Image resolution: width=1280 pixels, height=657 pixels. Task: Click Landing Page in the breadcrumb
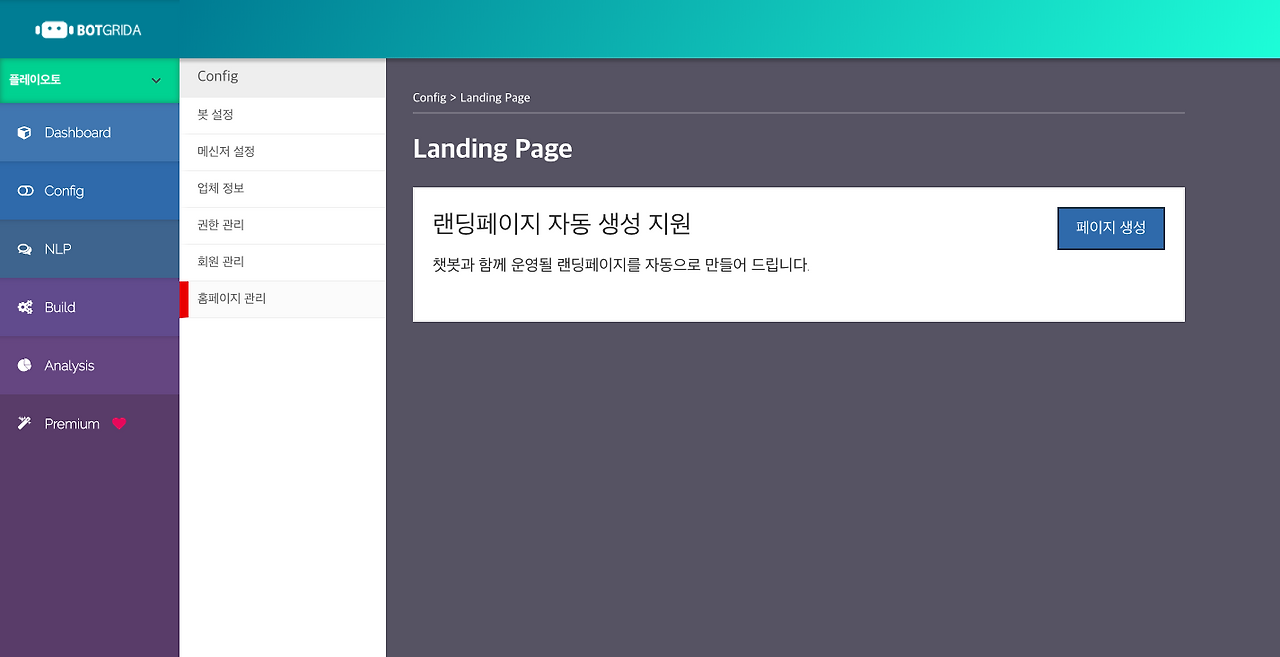(x=495, y=97)
